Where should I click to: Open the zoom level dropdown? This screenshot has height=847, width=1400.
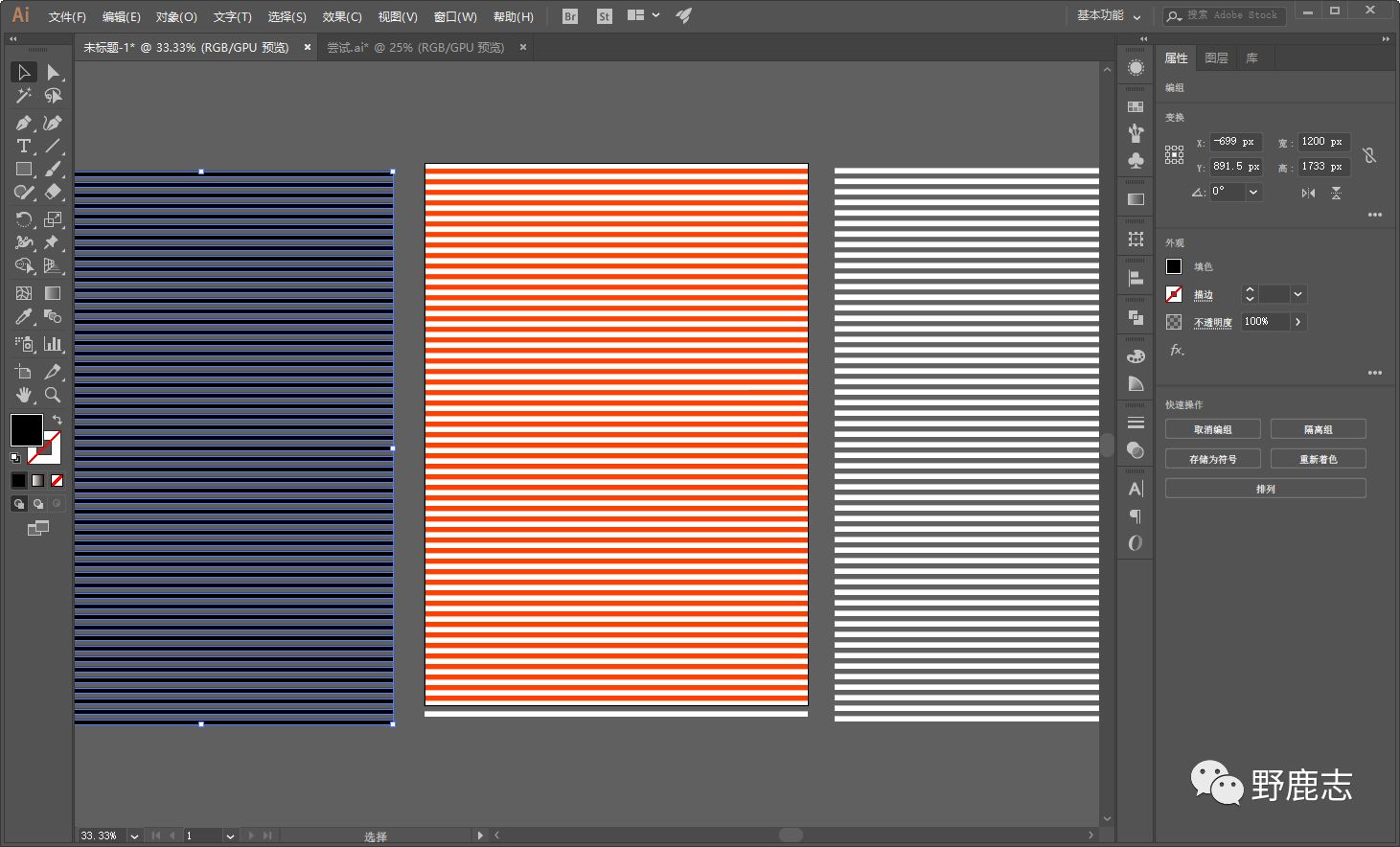tap(134, 836)
